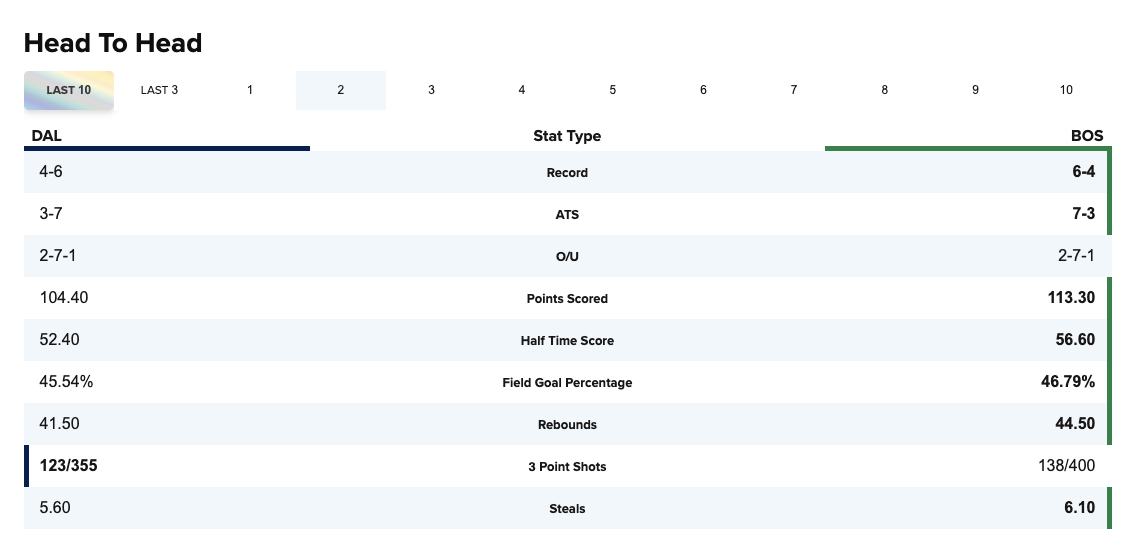Click the Head To Head heading
This screenshot has width=1146, height=552.
113,43
